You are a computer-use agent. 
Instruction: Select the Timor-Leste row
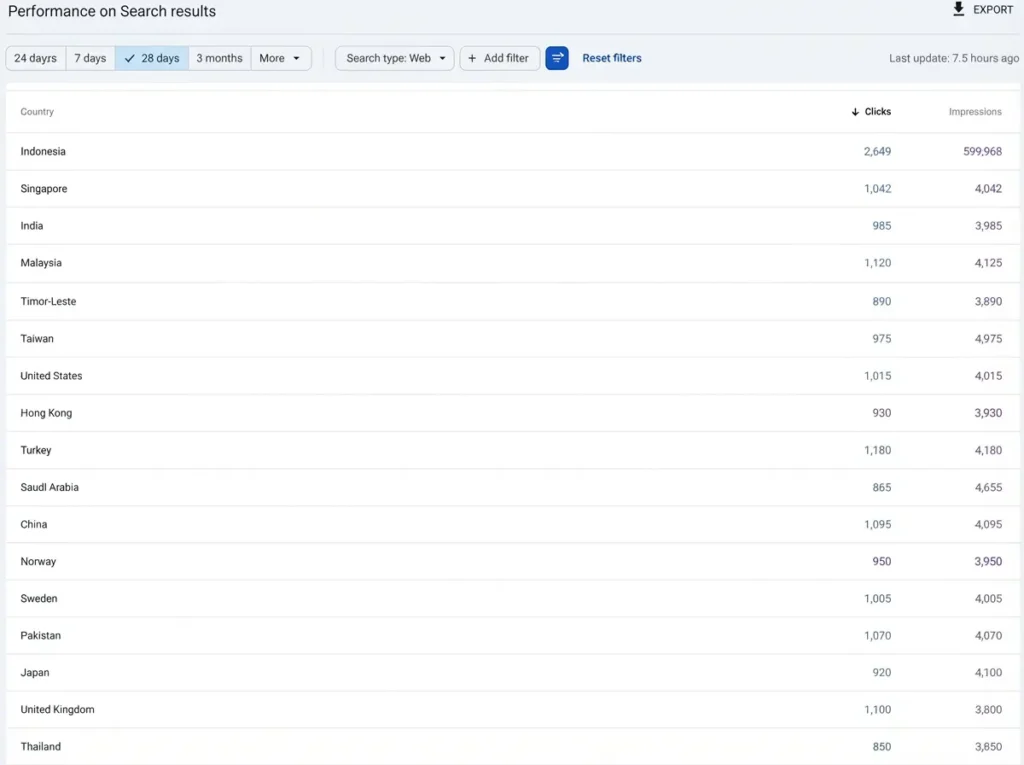[x=513, y=301]
